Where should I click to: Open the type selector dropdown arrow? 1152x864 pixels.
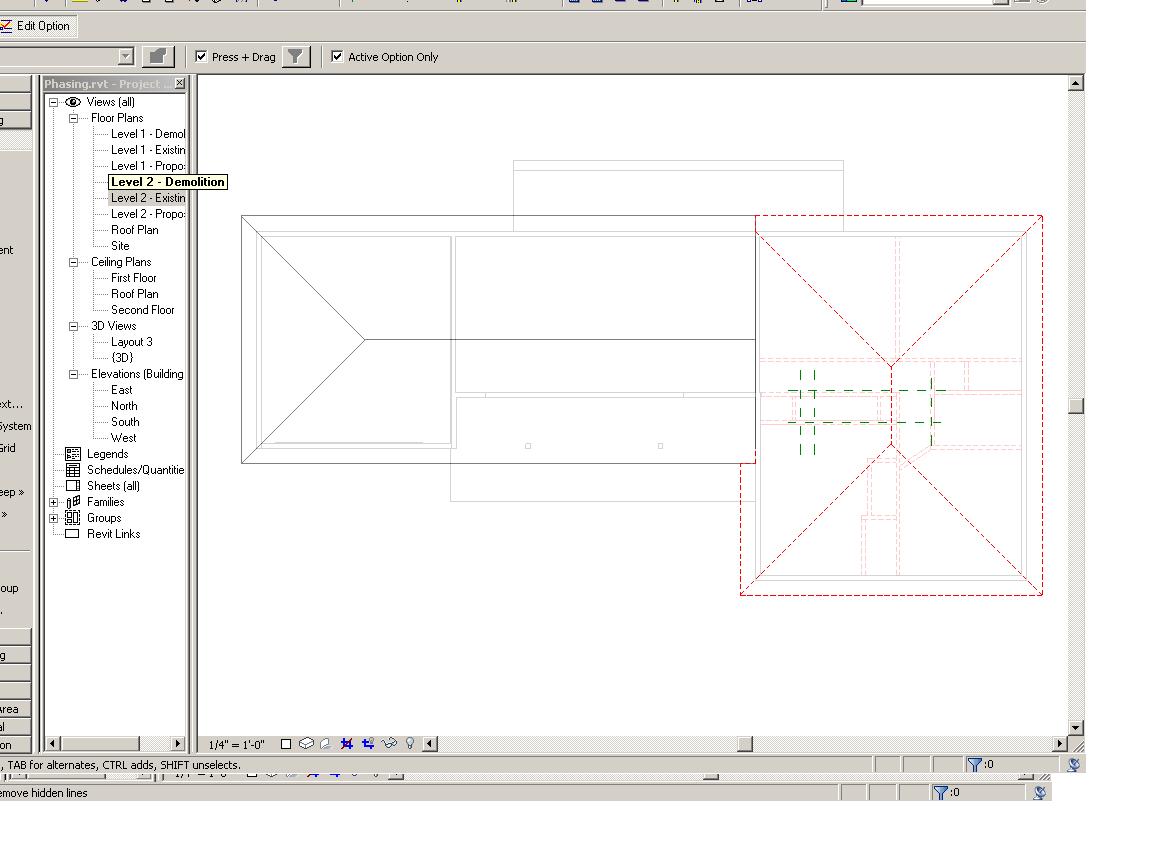[x=125, y=57]
